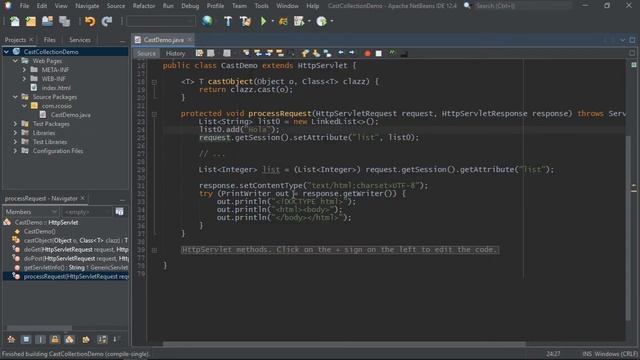Open the Refactor menu
The height and width of the screenshot is (360, 640).
click(144, 6)
